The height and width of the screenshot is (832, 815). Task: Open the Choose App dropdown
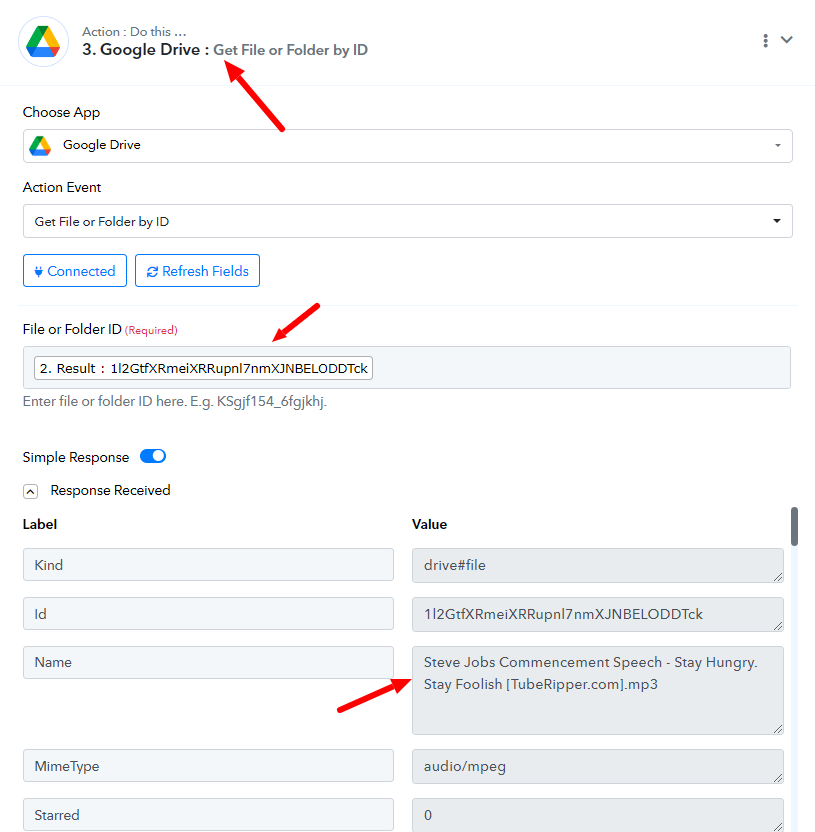[408, 146]
